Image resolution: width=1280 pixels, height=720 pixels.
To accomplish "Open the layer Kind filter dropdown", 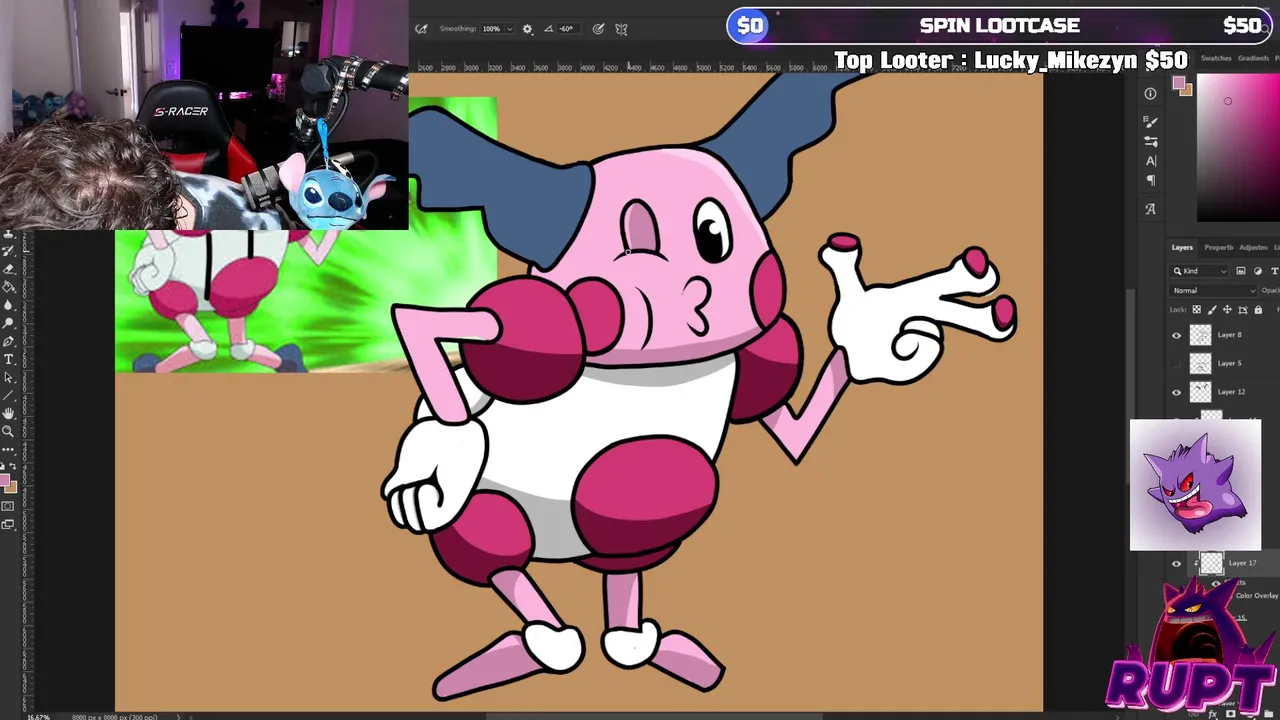I will tap(1198, 271).
